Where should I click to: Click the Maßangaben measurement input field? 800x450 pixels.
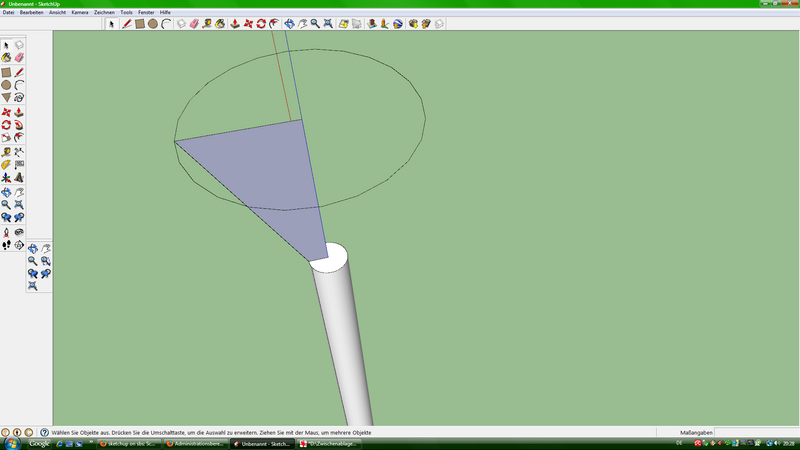tap(756, 433)
